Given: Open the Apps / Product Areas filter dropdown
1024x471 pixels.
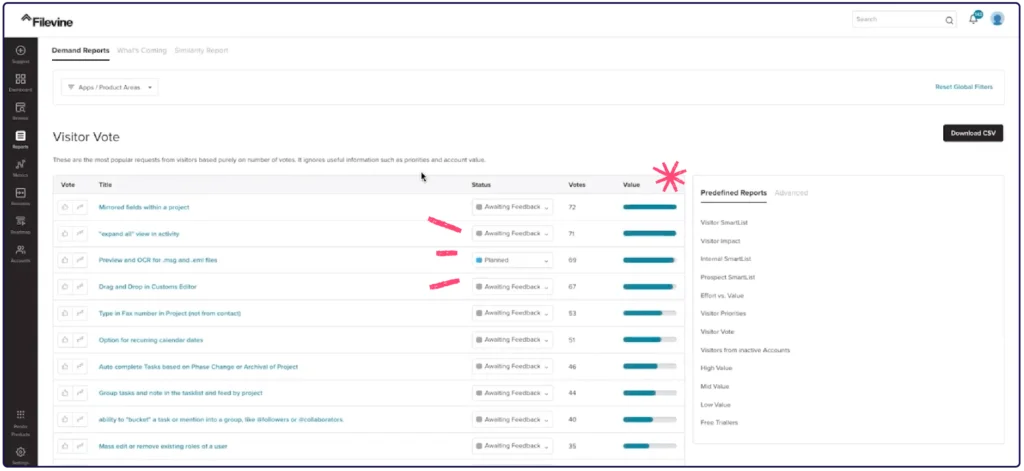Looking at the screenshot, I should pos(110,87).
